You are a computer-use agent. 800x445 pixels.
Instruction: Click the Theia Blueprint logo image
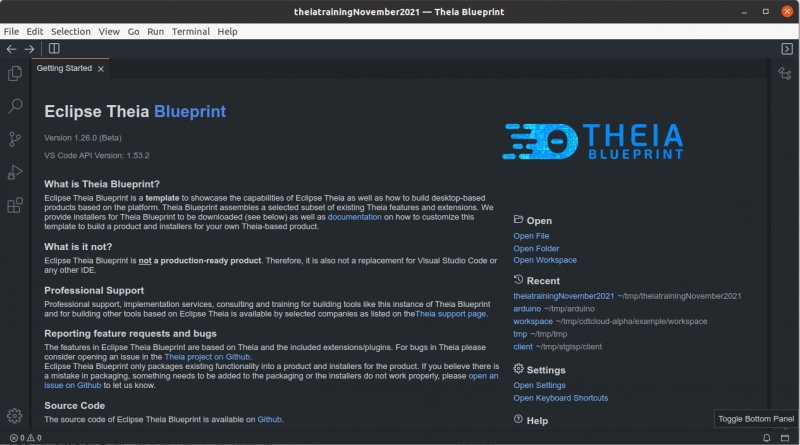coord(593,141)
